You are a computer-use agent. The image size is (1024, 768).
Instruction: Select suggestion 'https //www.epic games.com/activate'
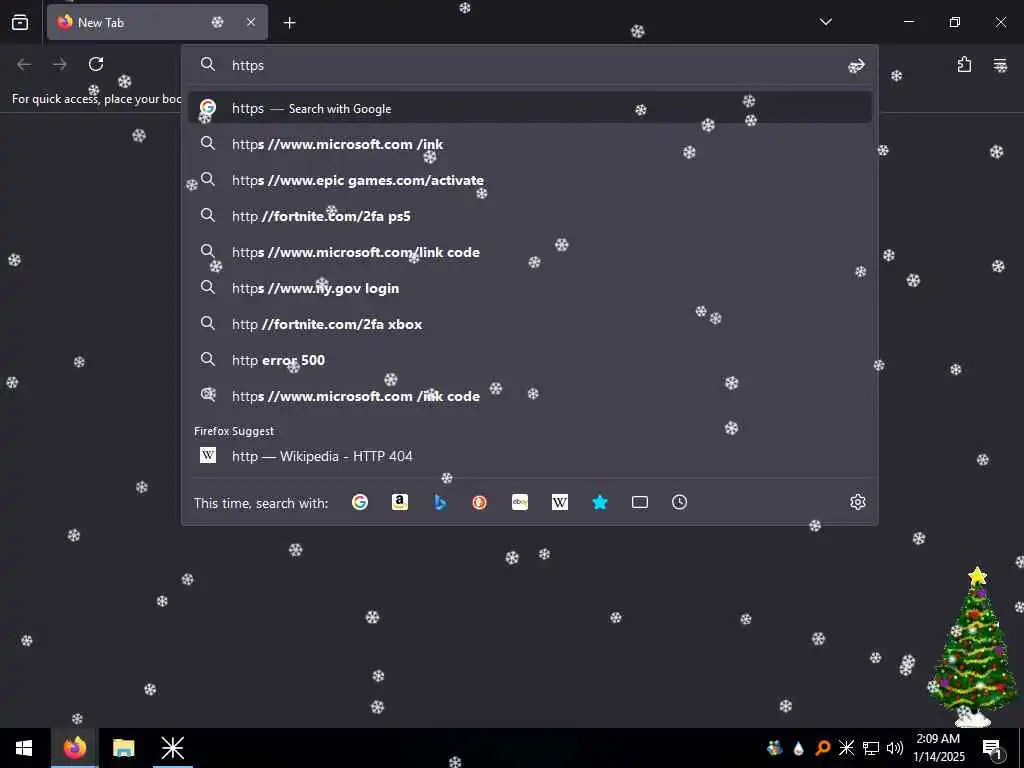pos(530,180)
